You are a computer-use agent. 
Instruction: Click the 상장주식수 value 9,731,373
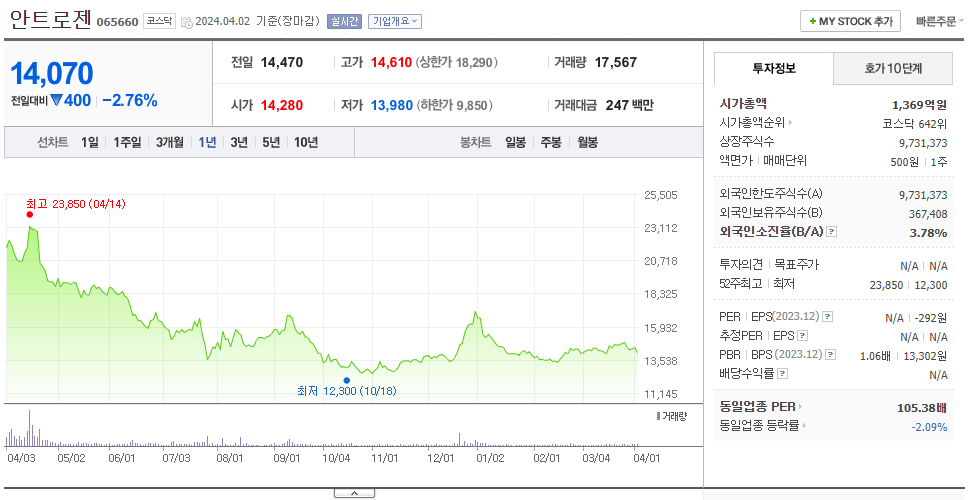[x=923, y=143]
